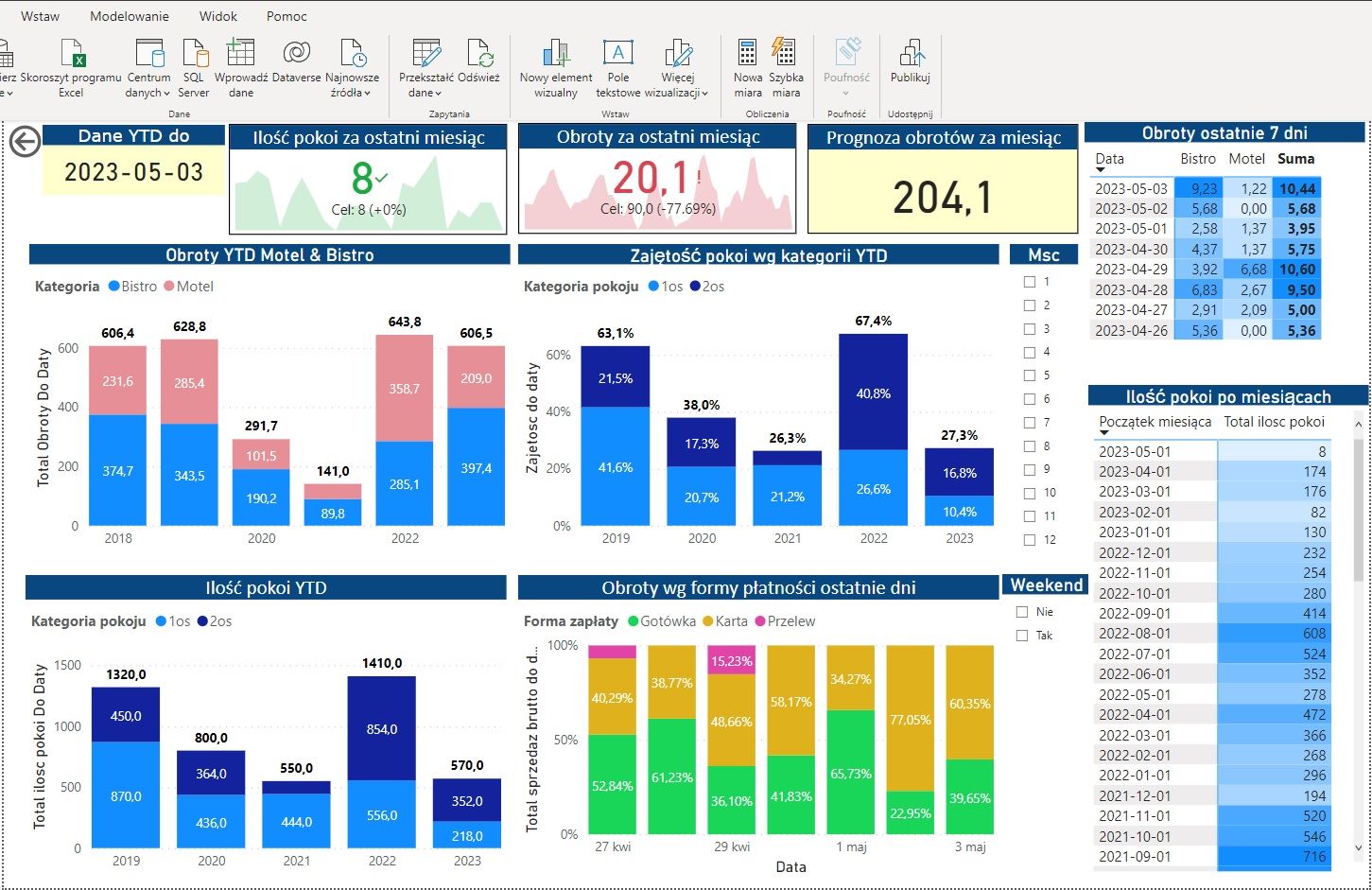Click Karta segment 77,05% bar
Viewport: 1372px width, 890px height.
pyautogui.click(x=911, y=719)
